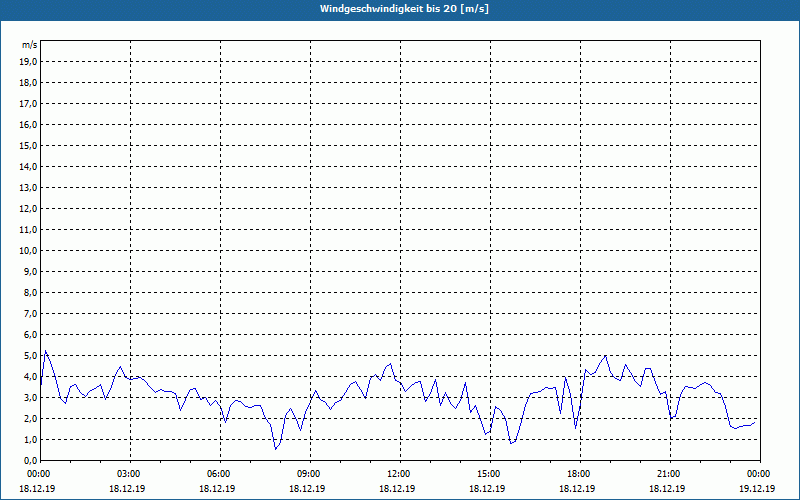Click the 18:00 time axis label
Image resolution: width=800 pixels, height=500 pixels.
581,474
